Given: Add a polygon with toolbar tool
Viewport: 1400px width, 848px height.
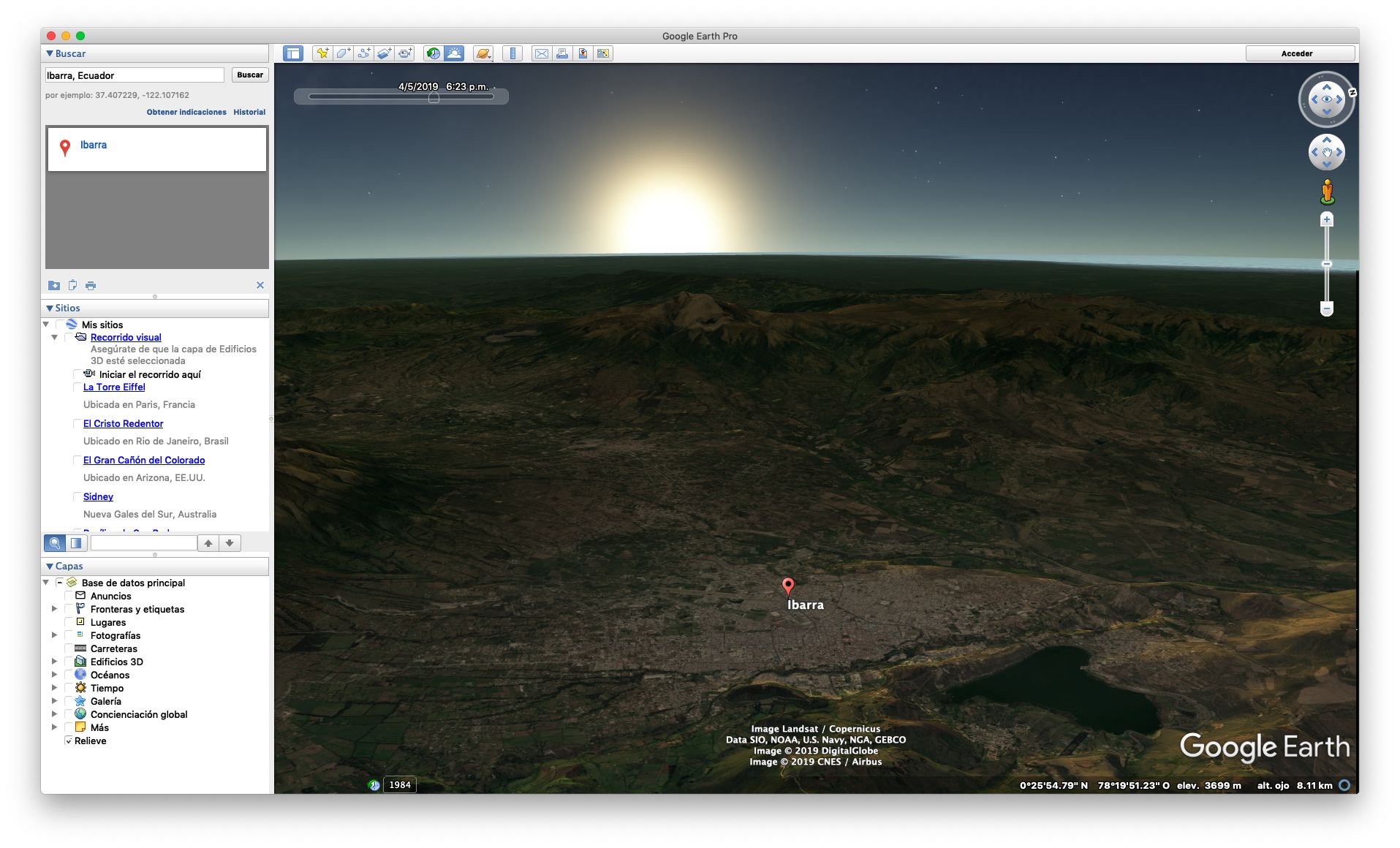Looking at the screenshot, I should 343,53.
